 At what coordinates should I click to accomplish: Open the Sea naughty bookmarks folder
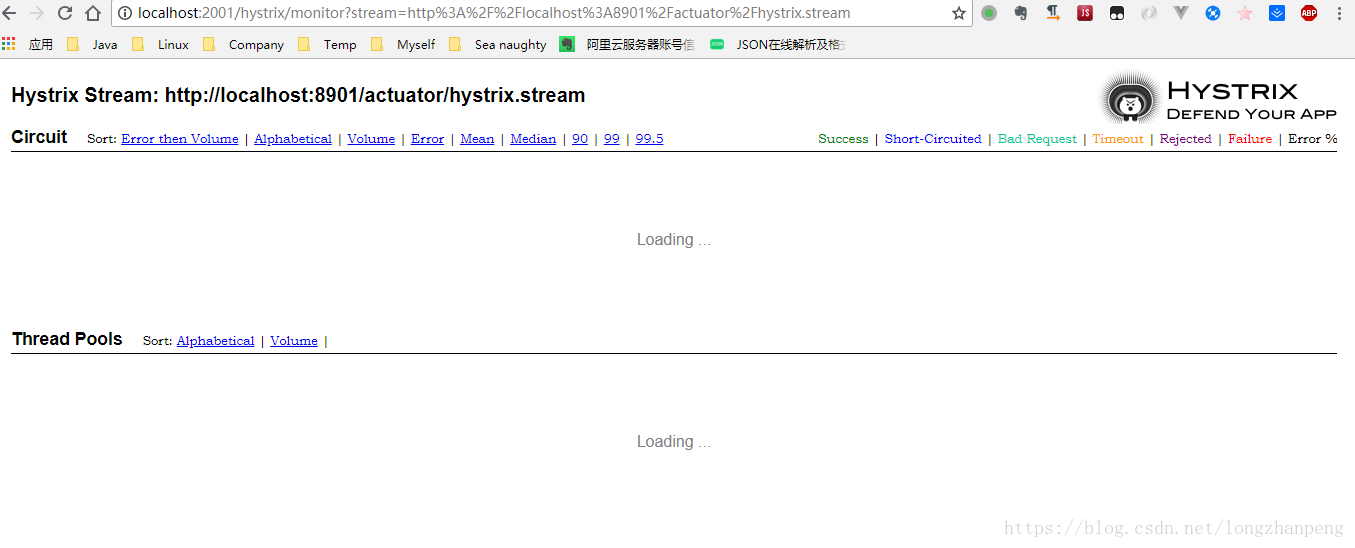(498, 44)
